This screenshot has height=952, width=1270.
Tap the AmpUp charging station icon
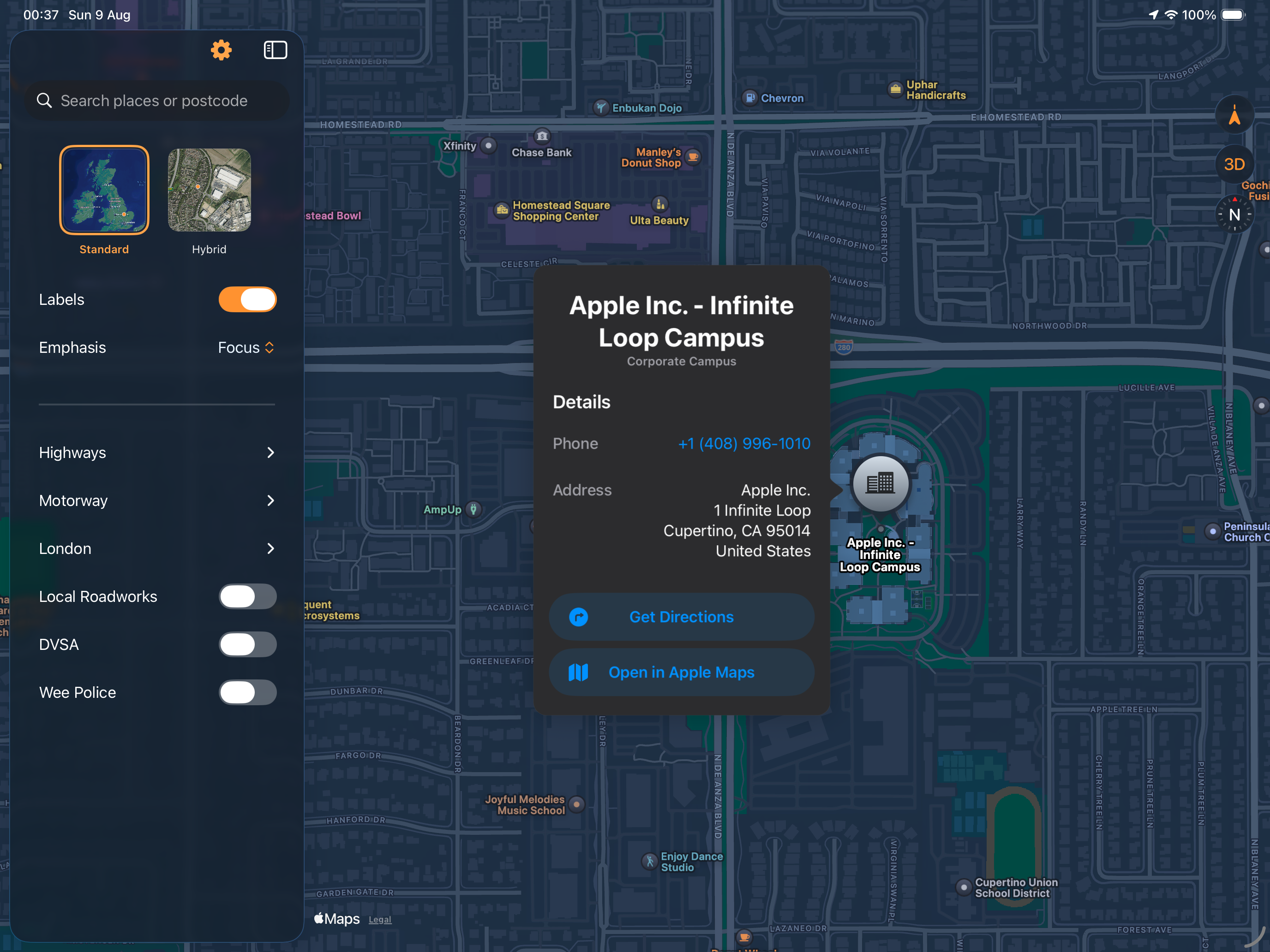click(x=473, y=509)
